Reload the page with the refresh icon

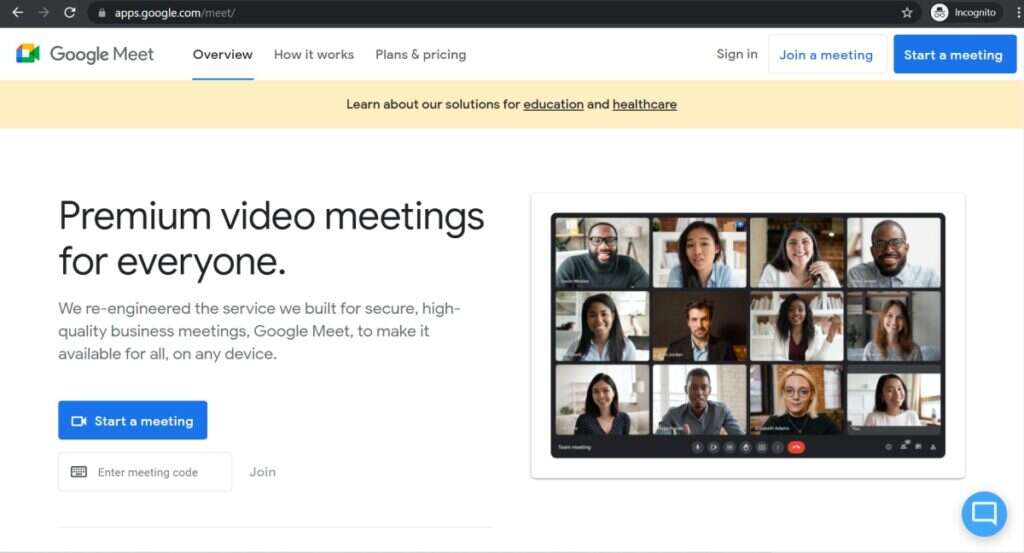coord(70,12)
